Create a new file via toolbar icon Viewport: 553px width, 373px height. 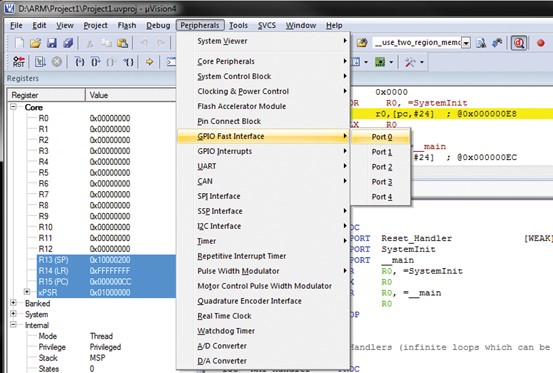click(x=19, y=43)
